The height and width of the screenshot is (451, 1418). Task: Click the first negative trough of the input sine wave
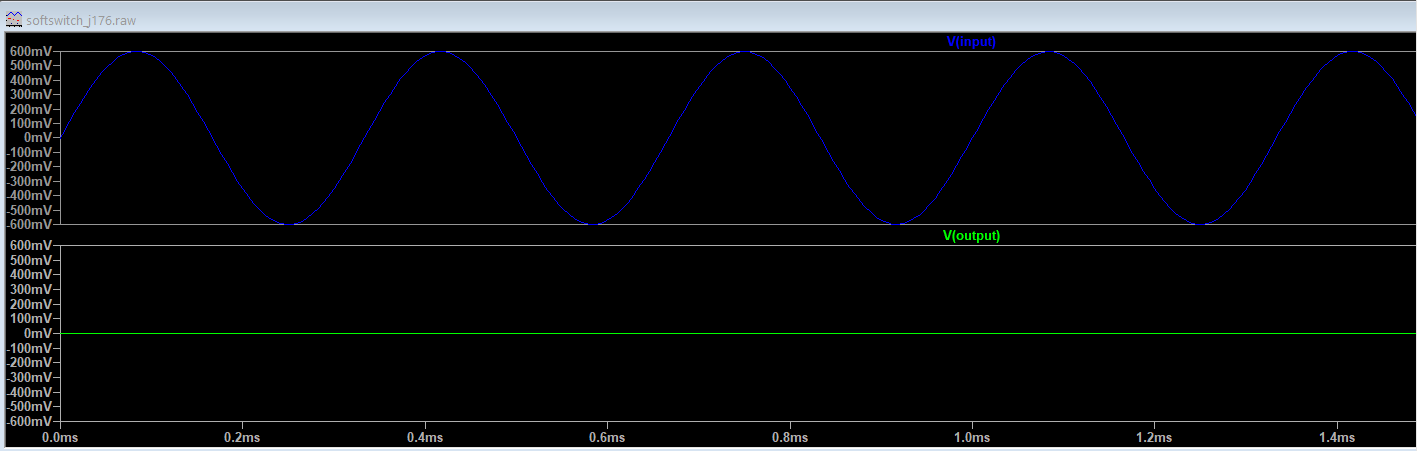click(x=288, y=224)
